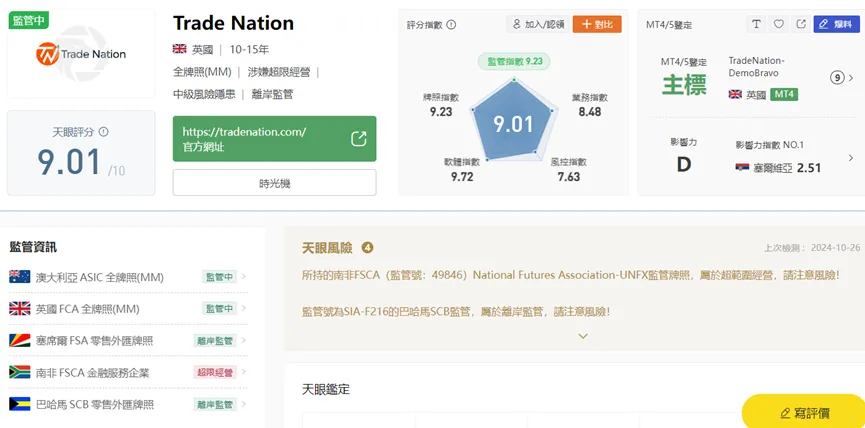
Task: Open the 南非 FSCA 金融服務企業 row
Action: 128,373
